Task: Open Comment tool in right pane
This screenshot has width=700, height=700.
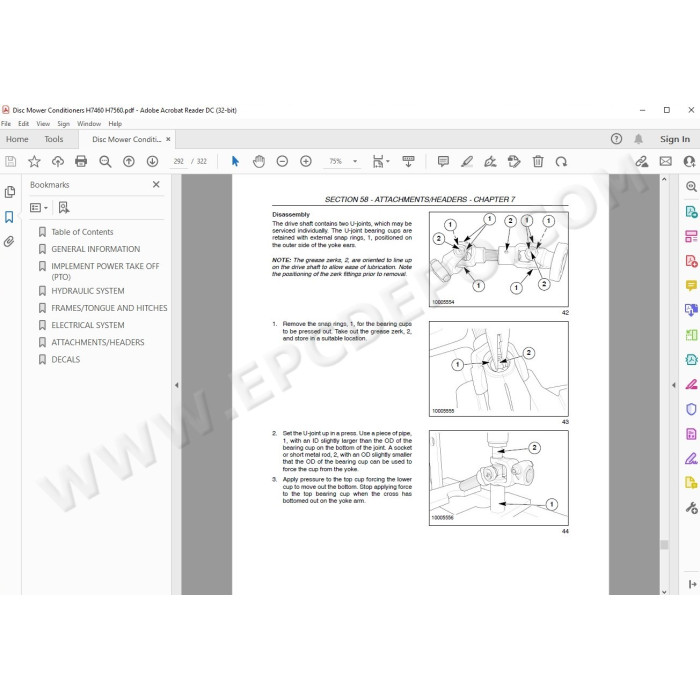Action: point(691,285)
